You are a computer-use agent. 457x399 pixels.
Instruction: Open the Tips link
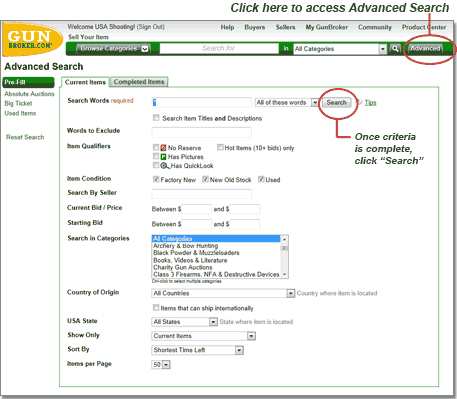pyautogui.click(x=370, y=102)
